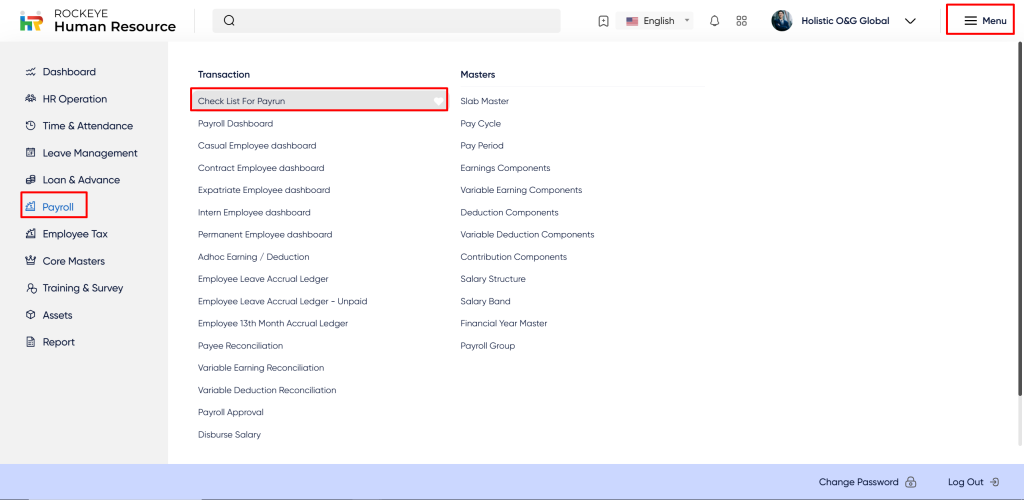Click the Log Out icon
This screenshot has height=500, width=1024.
click(993, 482)
